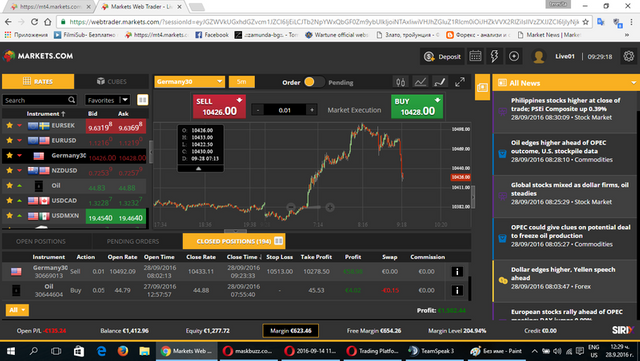Click the lightning bolt quick-trade icon
Image resolution: width=640 pixels, height=361 pixels.
pyautogui.click(x=494, y=56)
